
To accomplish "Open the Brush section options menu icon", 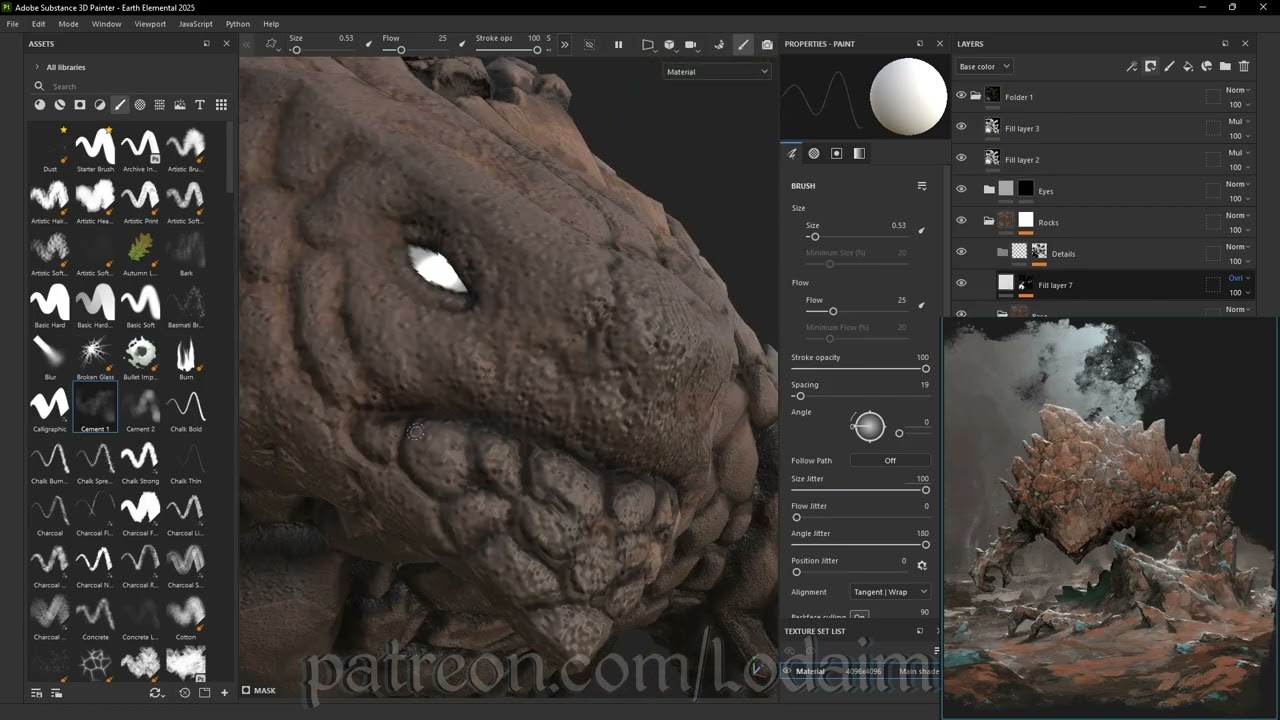I will (x=922, y=186).
